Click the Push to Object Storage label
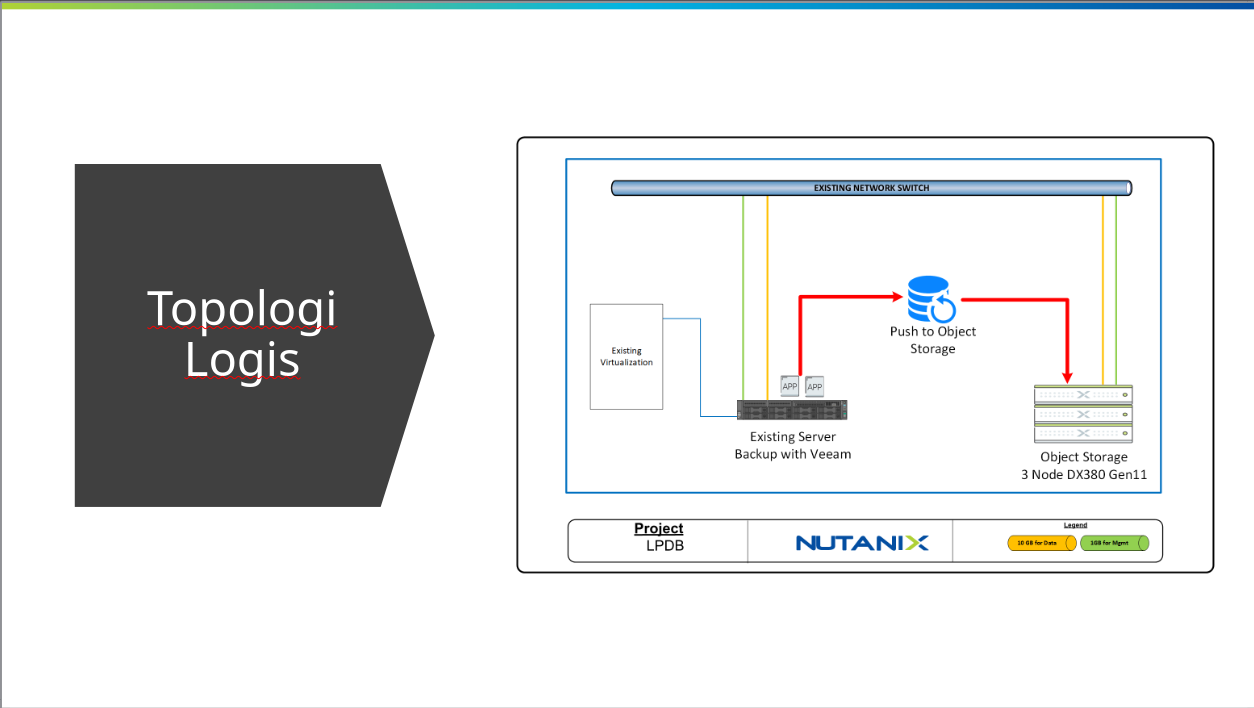Viewport: 1254px width, 708px height. [932, 340]
